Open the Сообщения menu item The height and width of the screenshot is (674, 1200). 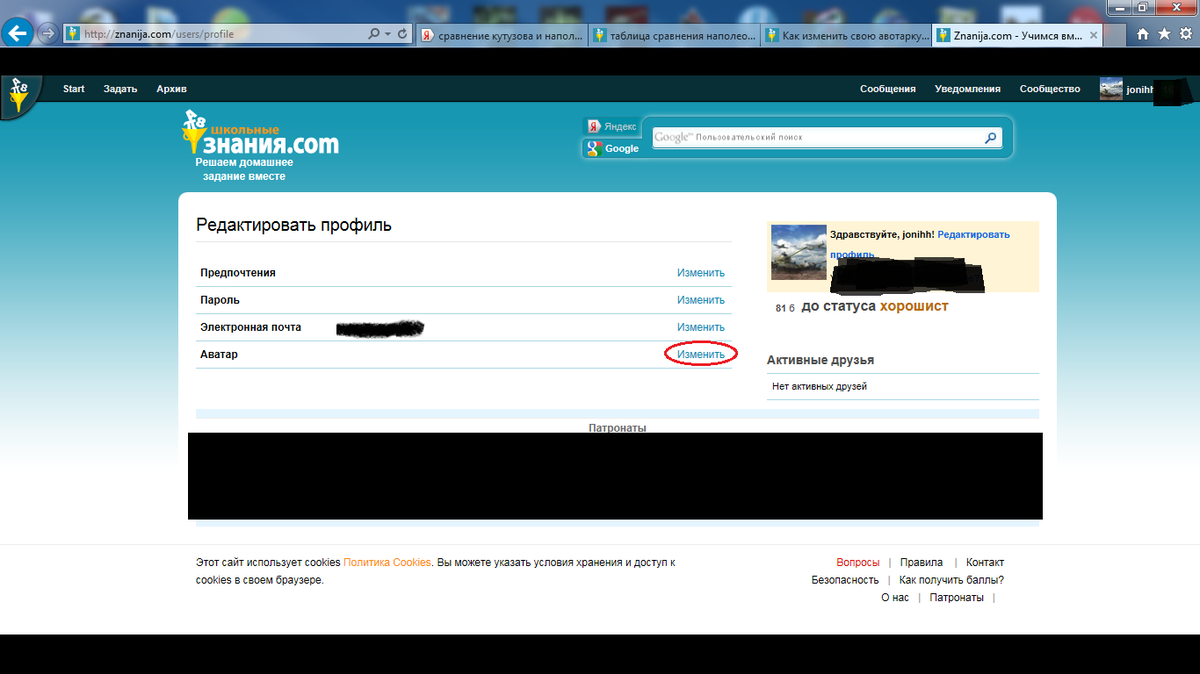pyautogui.click(x=887, y=89)
